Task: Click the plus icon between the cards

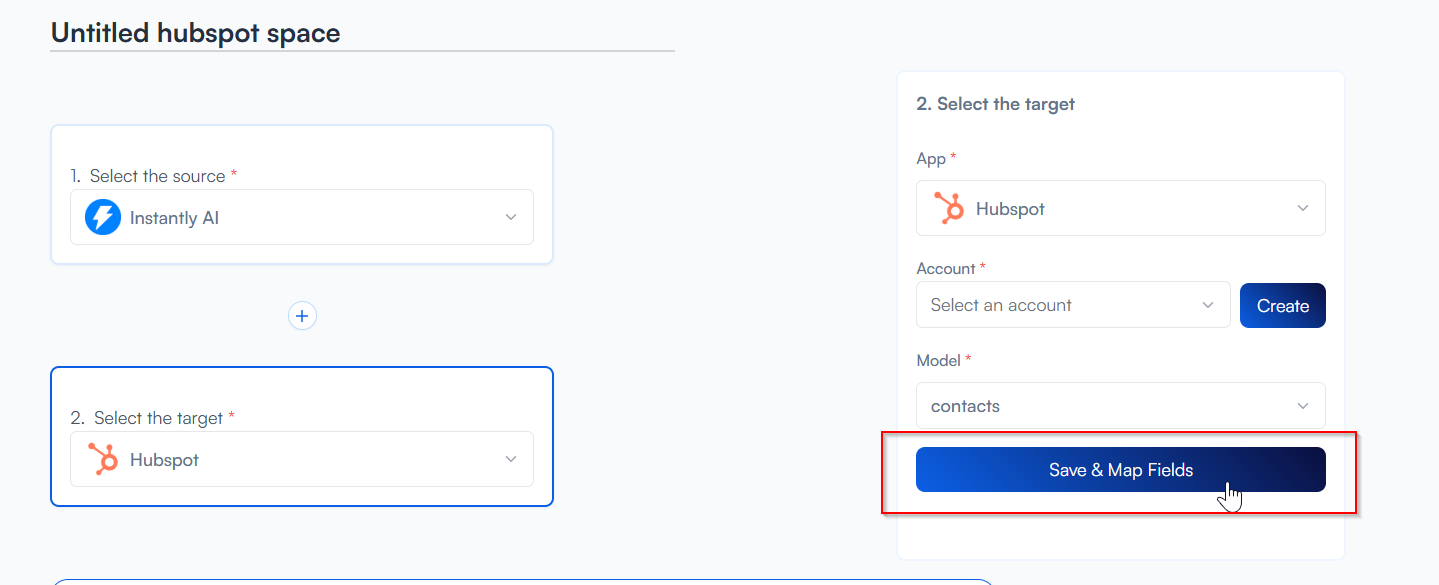Action: point(302,316)
